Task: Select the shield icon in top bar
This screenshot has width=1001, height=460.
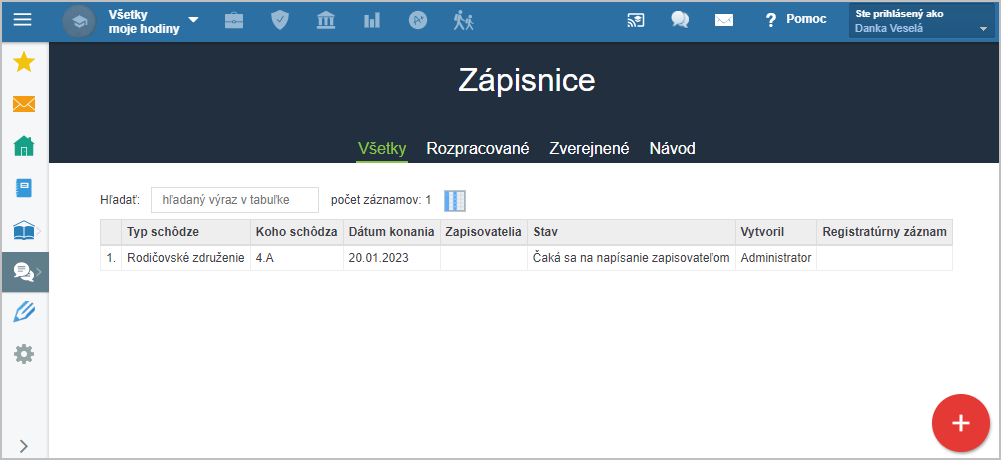Action: pos(280,20)
